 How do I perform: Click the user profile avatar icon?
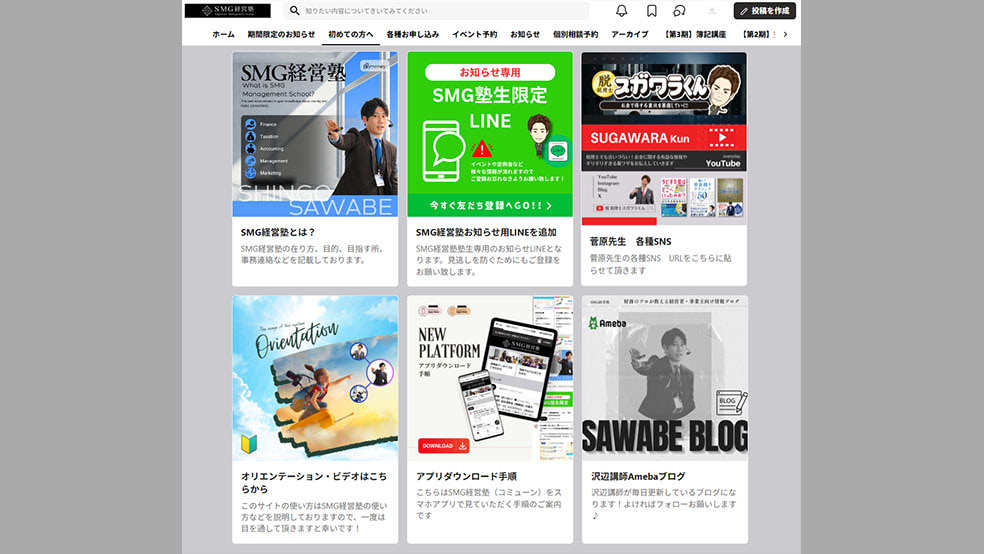click(x=712, y=11)
